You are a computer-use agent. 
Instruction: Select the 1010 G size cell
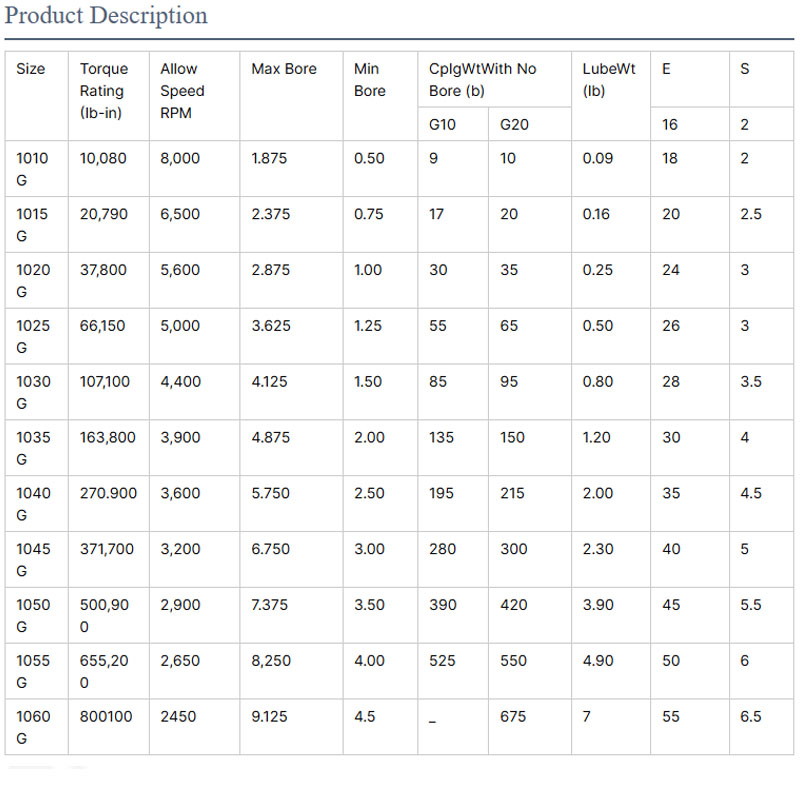pyautogui.click(x=32, y=169)
